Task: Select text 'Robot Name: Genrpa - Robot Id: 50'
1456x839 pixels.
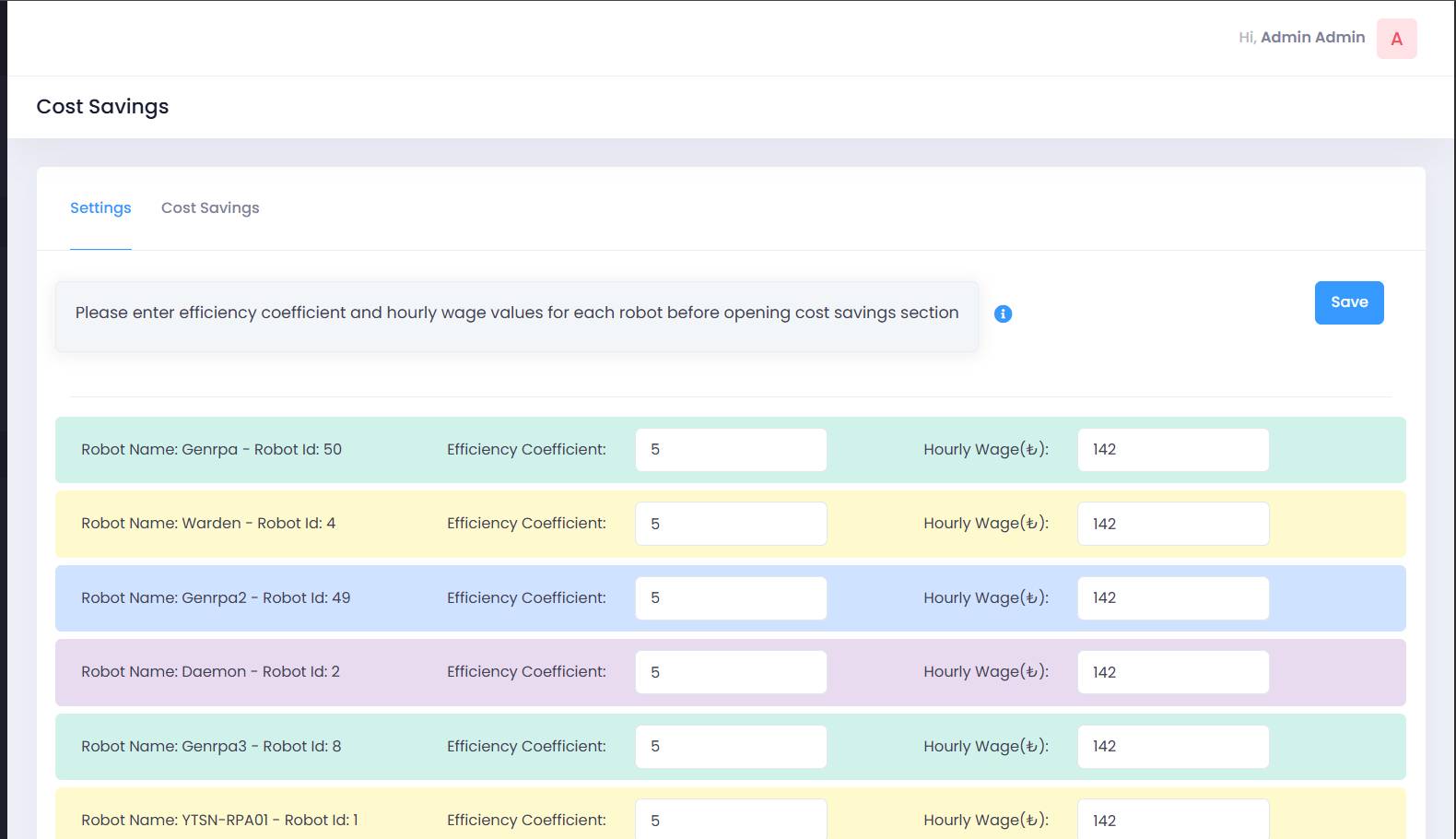Action: point(211,450)
